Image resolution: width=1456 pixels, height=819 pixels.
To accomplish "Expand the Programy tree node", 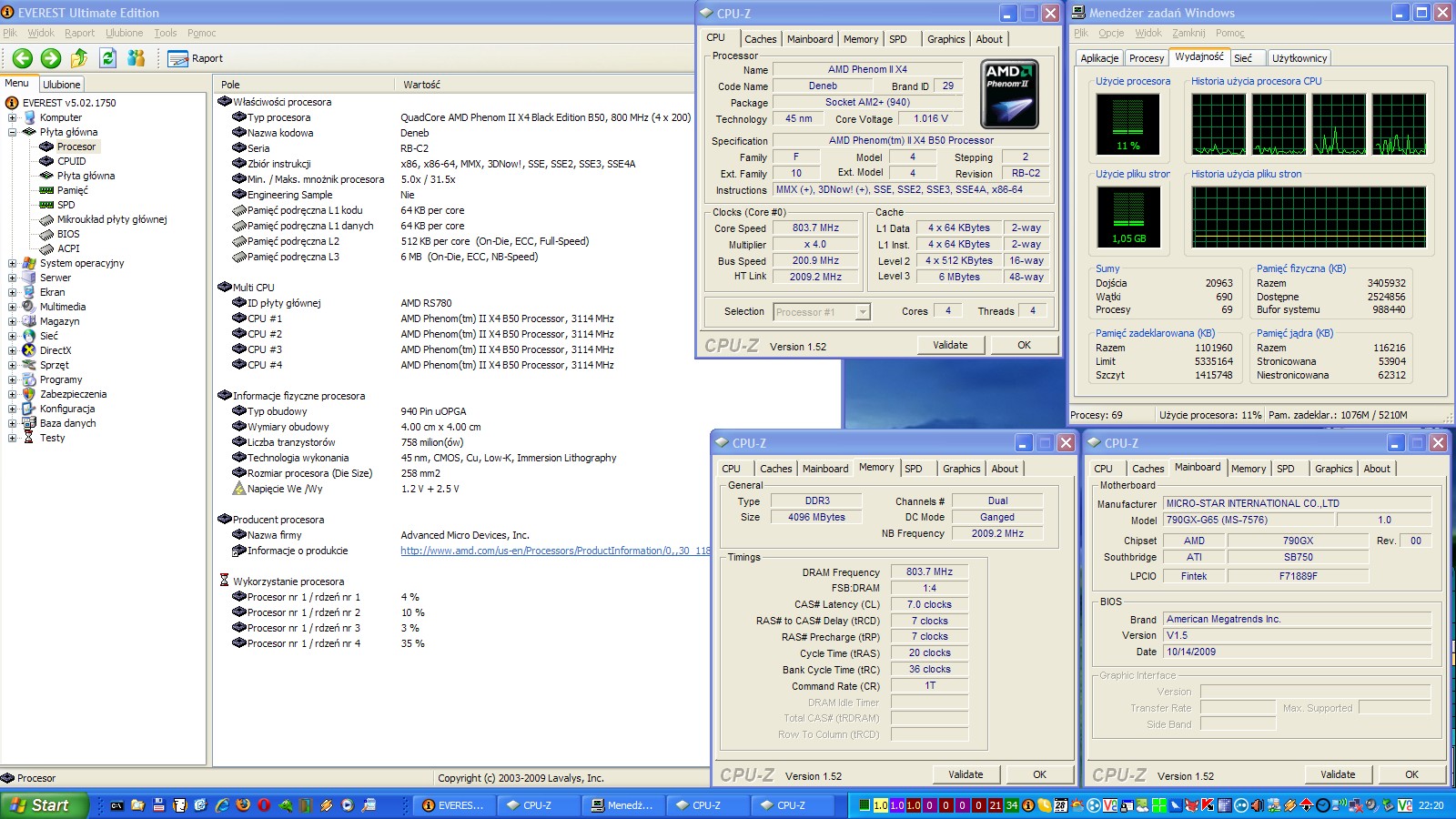I will (12, 379).
